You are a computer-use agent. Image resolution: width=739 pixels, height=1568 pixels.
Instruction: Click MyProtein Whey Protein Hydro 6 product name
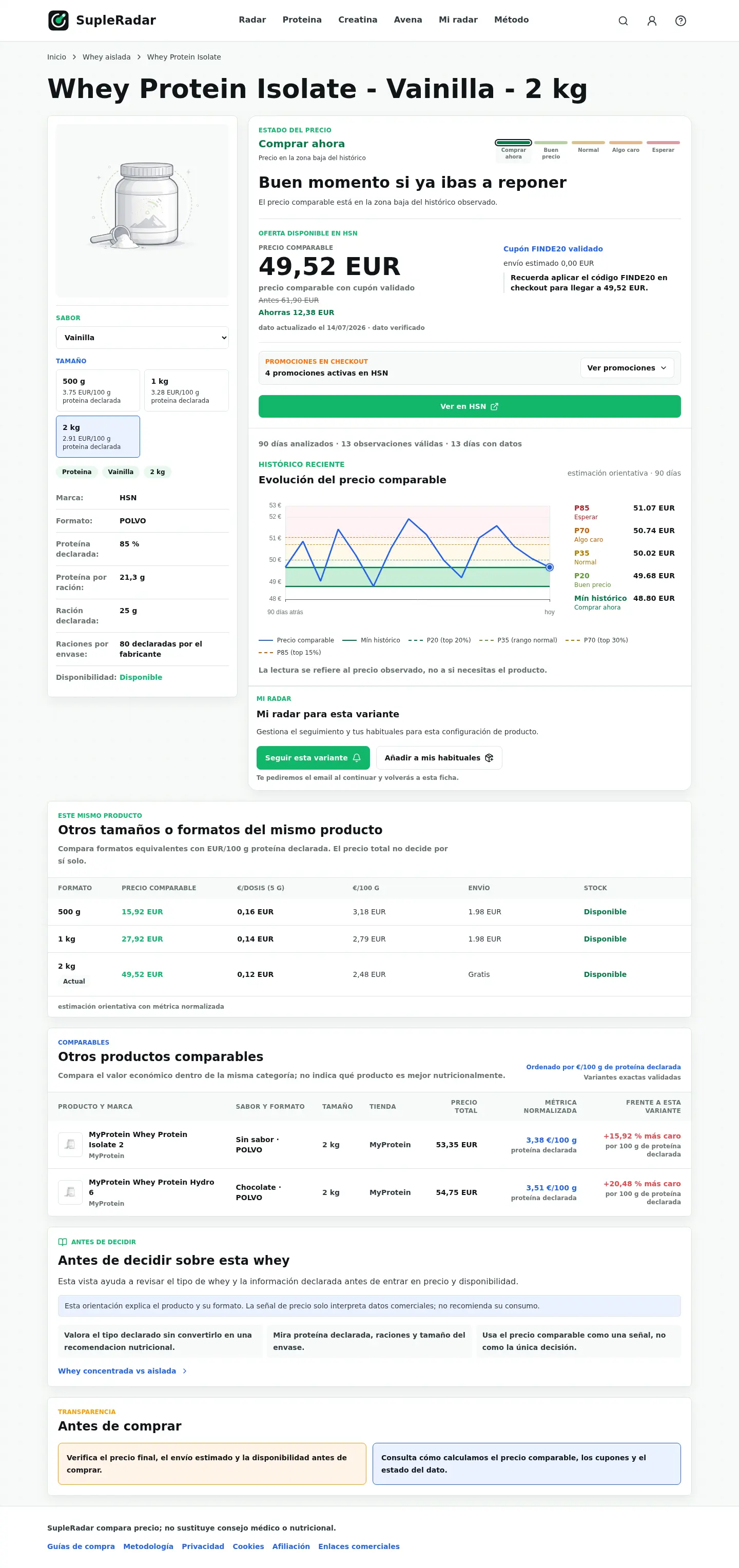pyautogui.click(x=151, y=1187)
